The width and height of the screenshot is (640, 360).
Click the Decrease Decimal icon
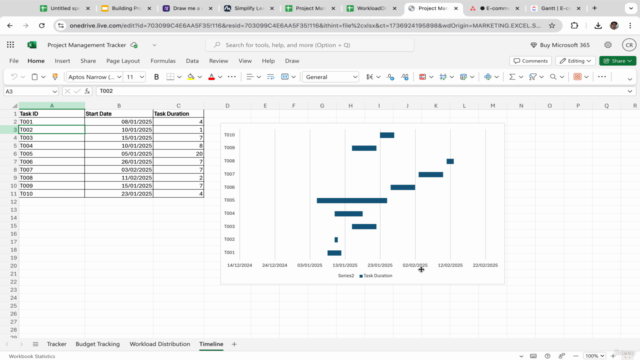pyautogui.click(x=390, y=77)
